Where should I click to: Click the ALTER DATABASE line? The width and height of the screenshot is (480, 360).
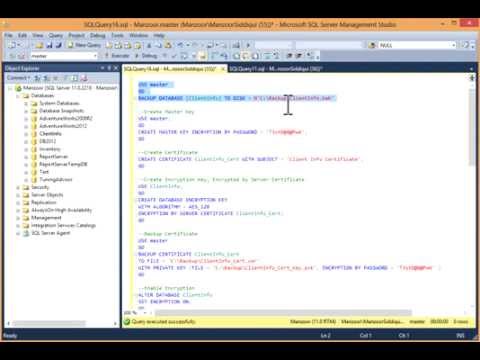pos(175,295)
